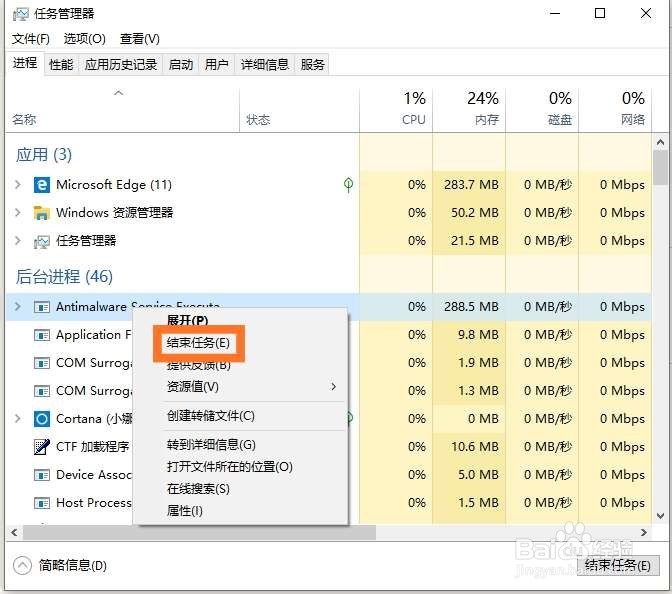
Task: Sort by the 磁盘 column header
Action: [x=542, y=110]
